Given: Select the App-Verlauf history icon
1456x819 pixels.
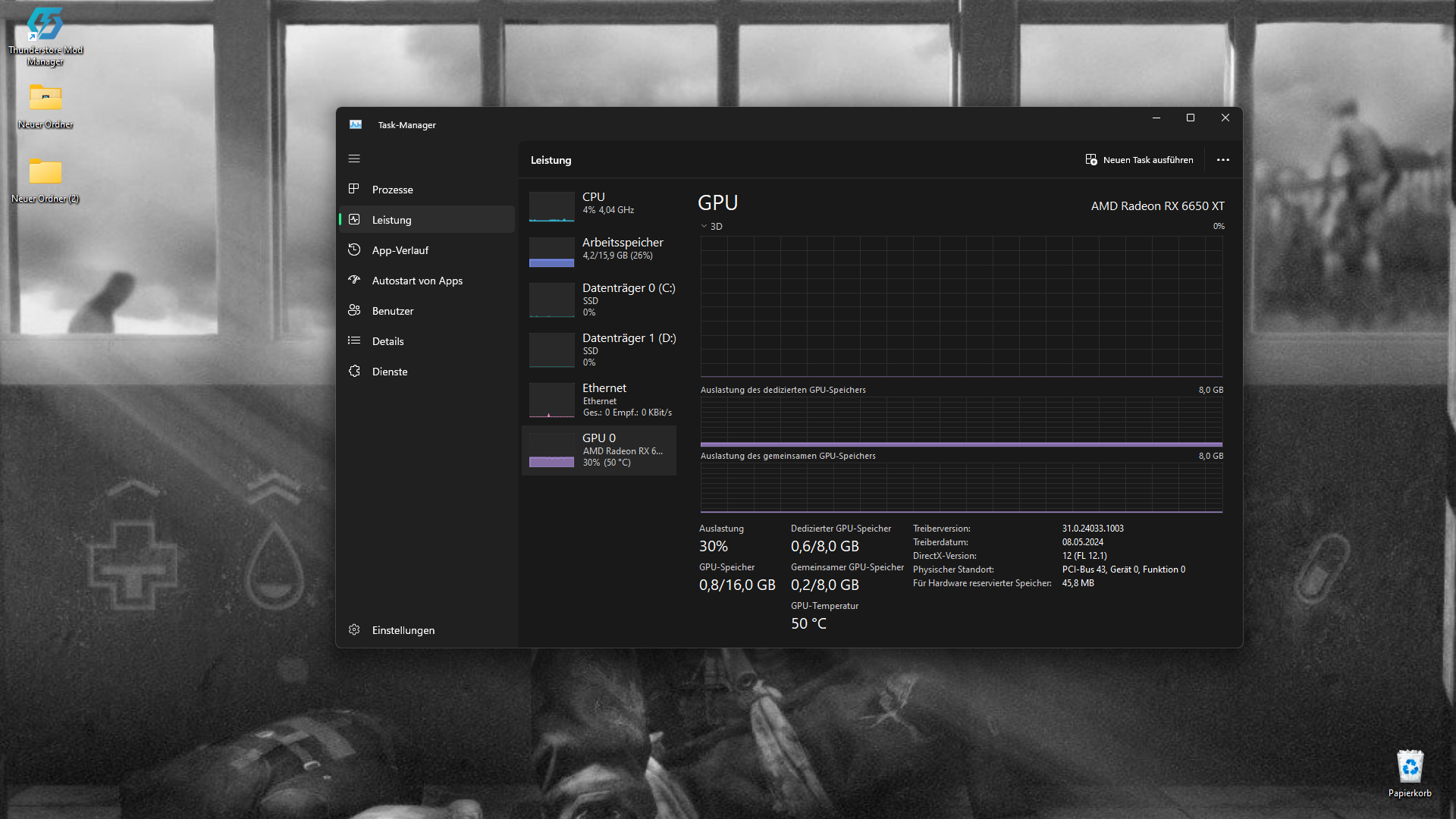Looking at the screenshot, I should tap(354, 249).
